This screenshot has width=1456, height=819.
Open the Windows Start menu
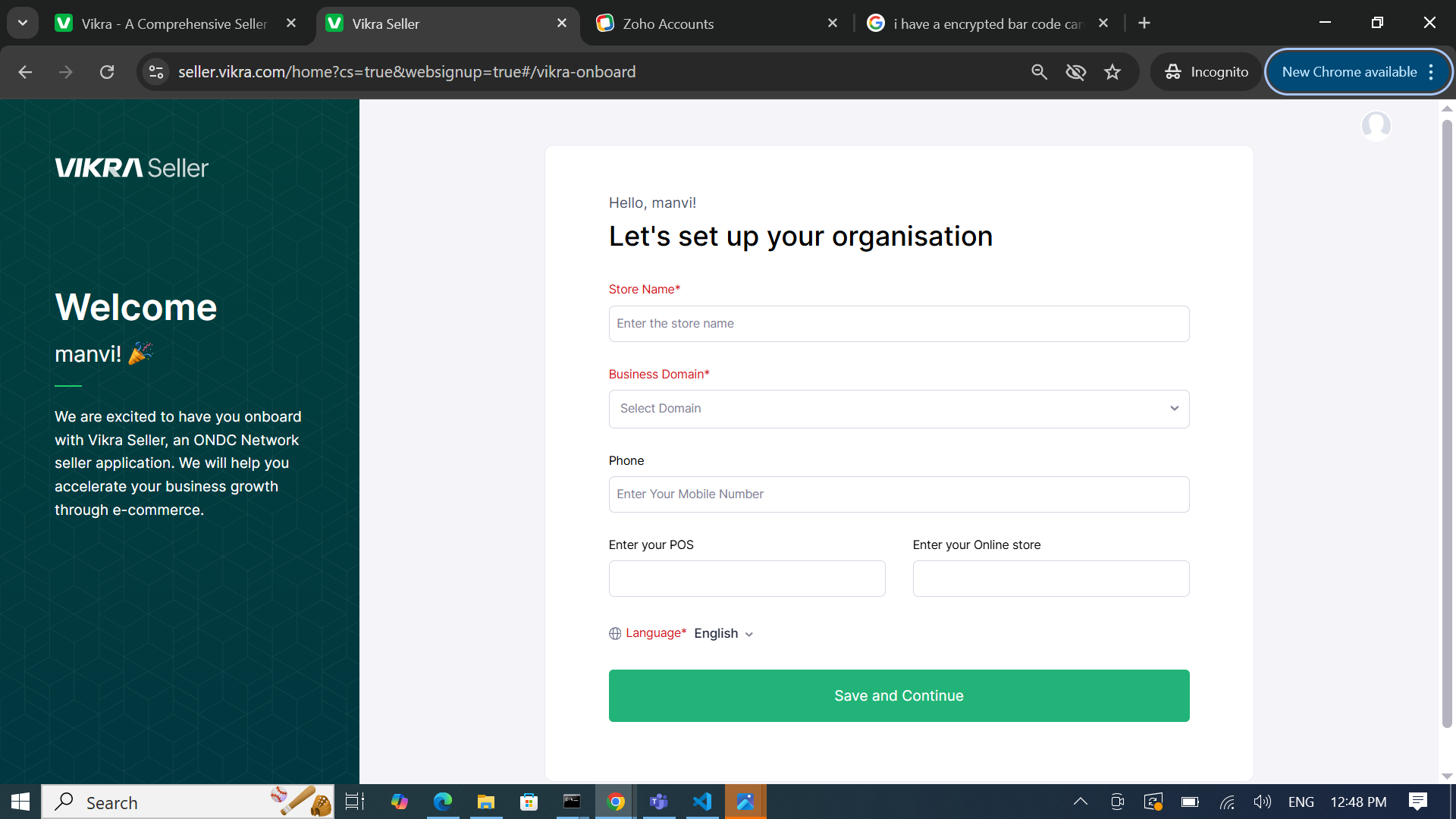[20, 802]
